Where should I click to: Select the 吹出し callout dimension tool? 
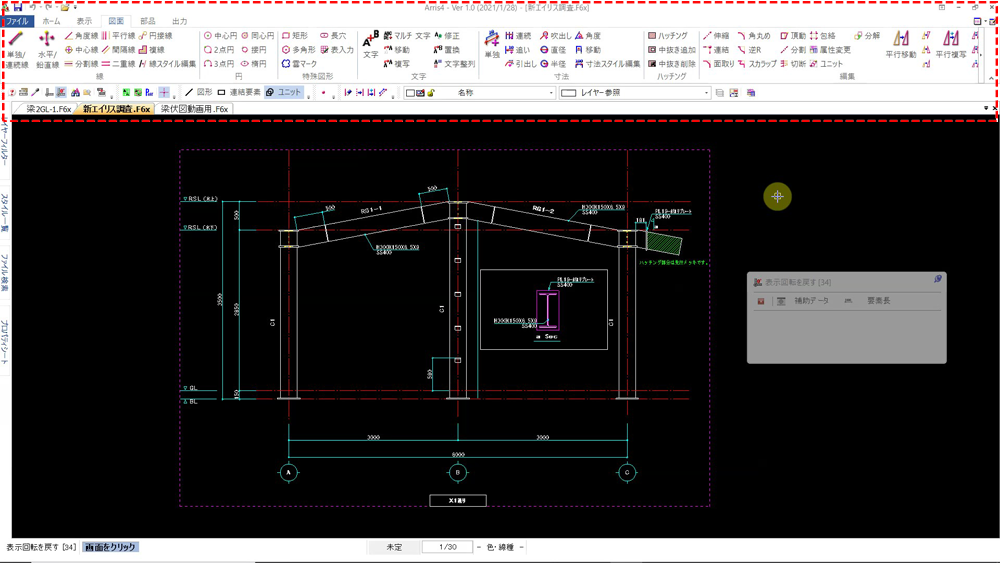(557, 36)
